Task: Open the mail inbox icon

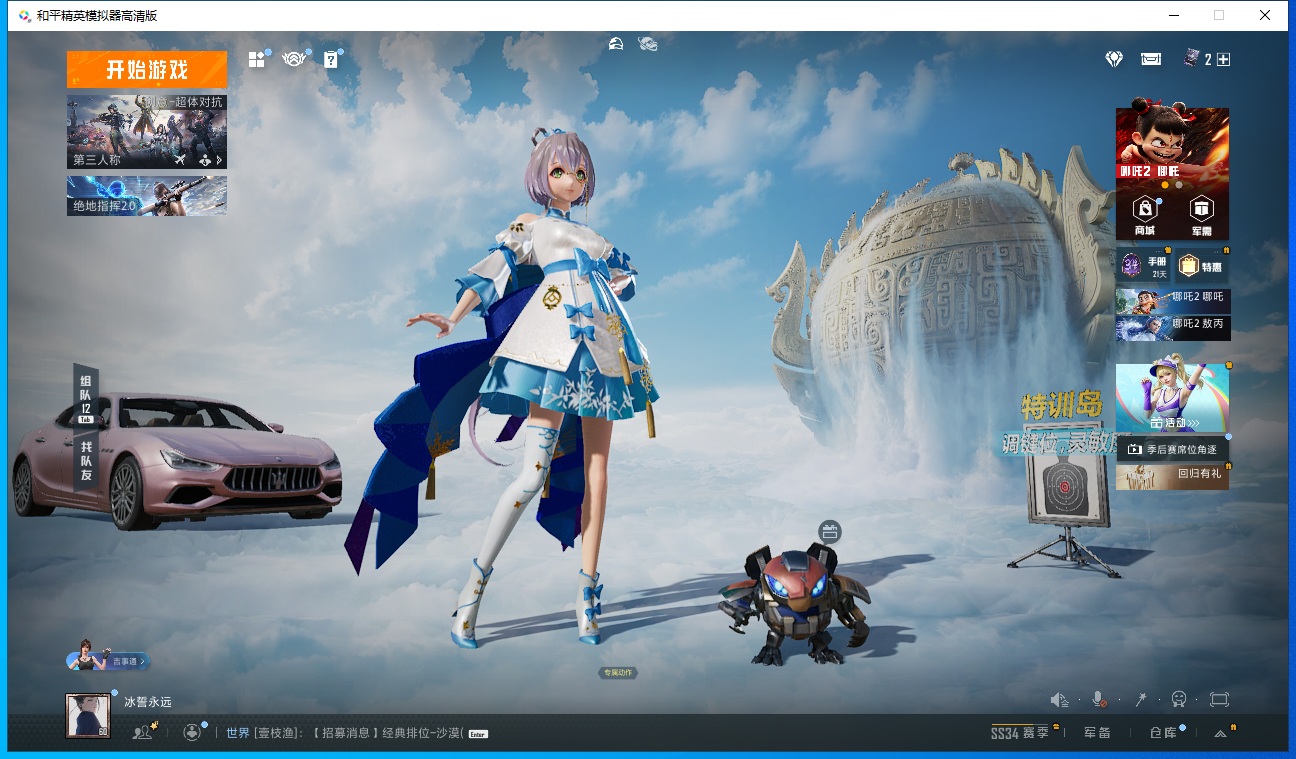Action: 1151,59
